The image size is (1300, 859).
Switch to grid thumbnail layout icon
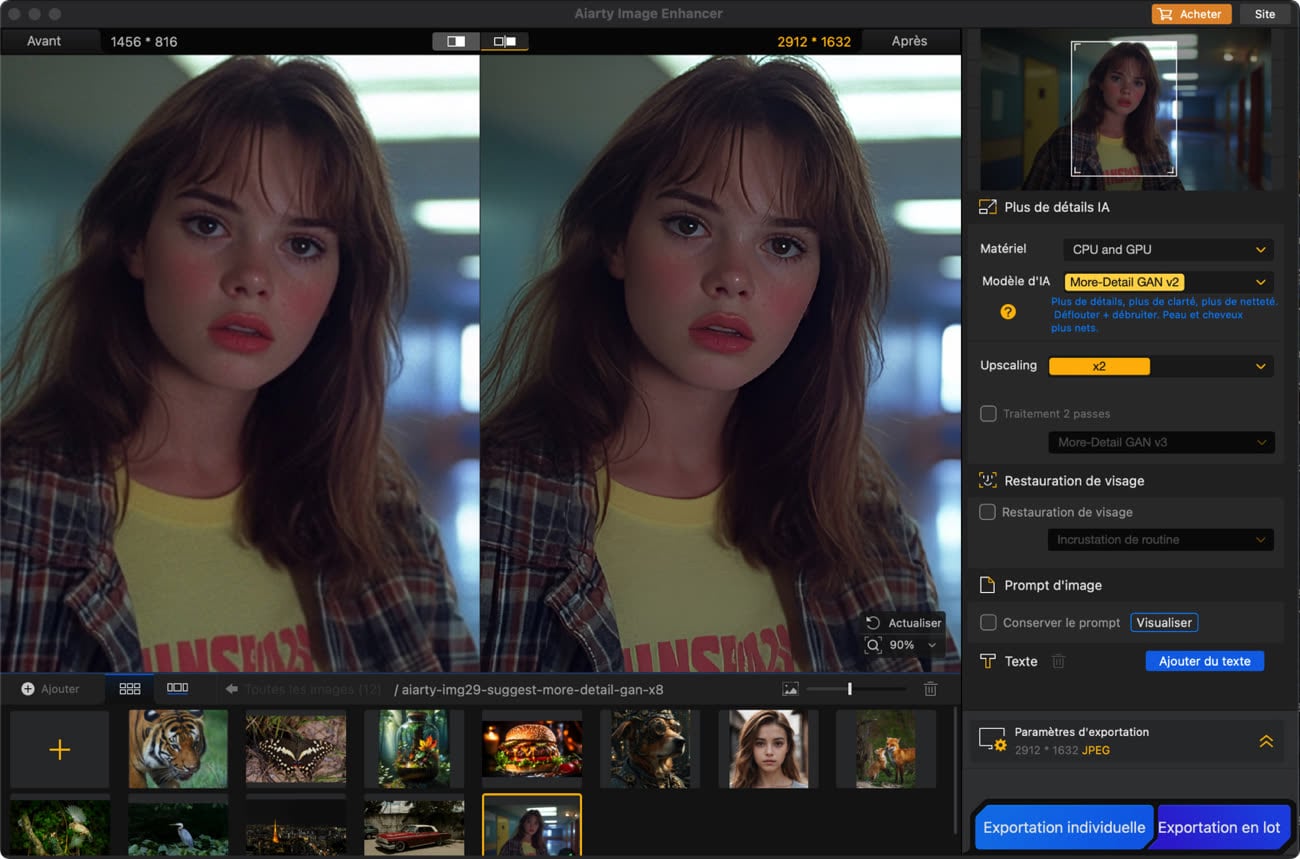[x=130, y=689]
